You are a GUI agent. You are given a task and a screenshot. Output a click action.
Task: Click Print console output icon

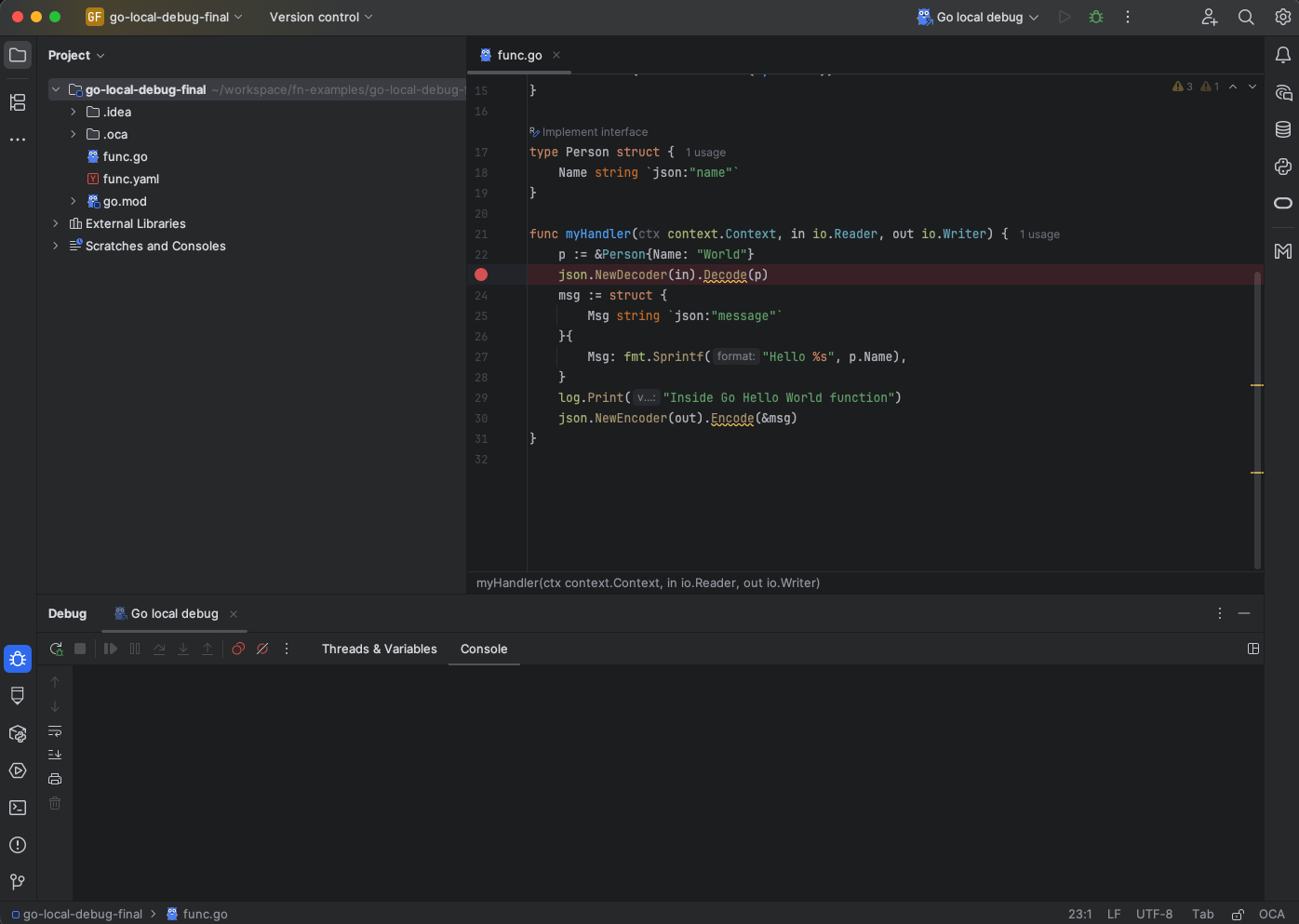click(x=55, y=779)
